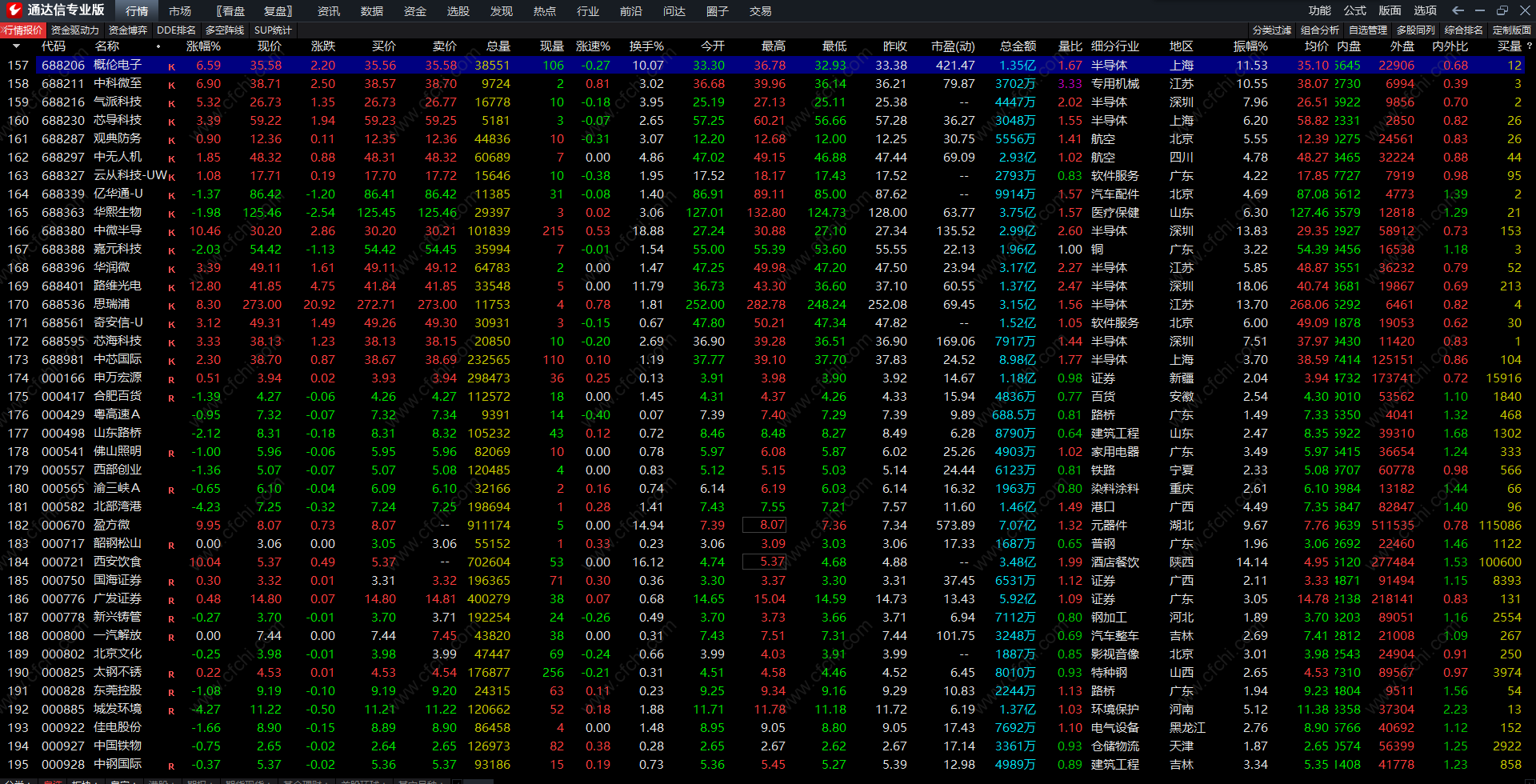Select stock code 000166
Viewport: 1536px width, 784px height.
pos(63,378)
